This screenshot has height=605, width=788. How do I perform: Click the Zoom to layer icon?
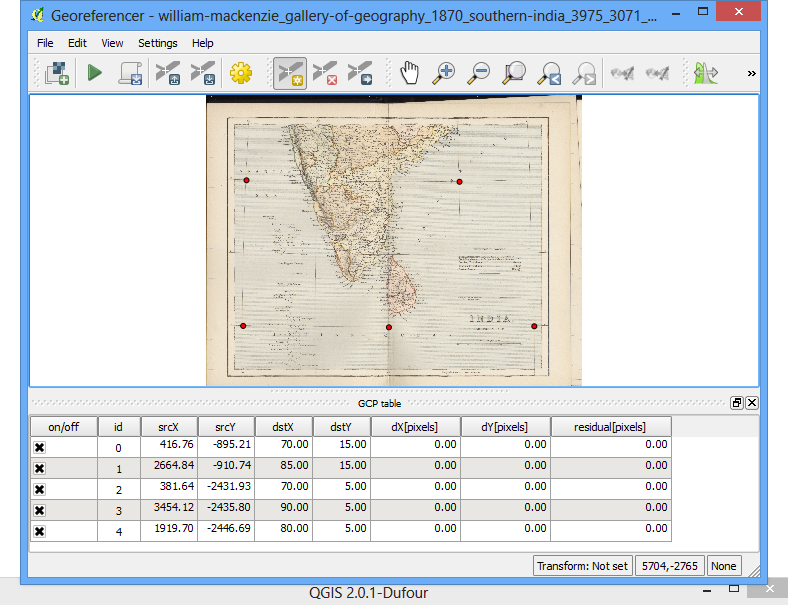click(x=514, y=73)
